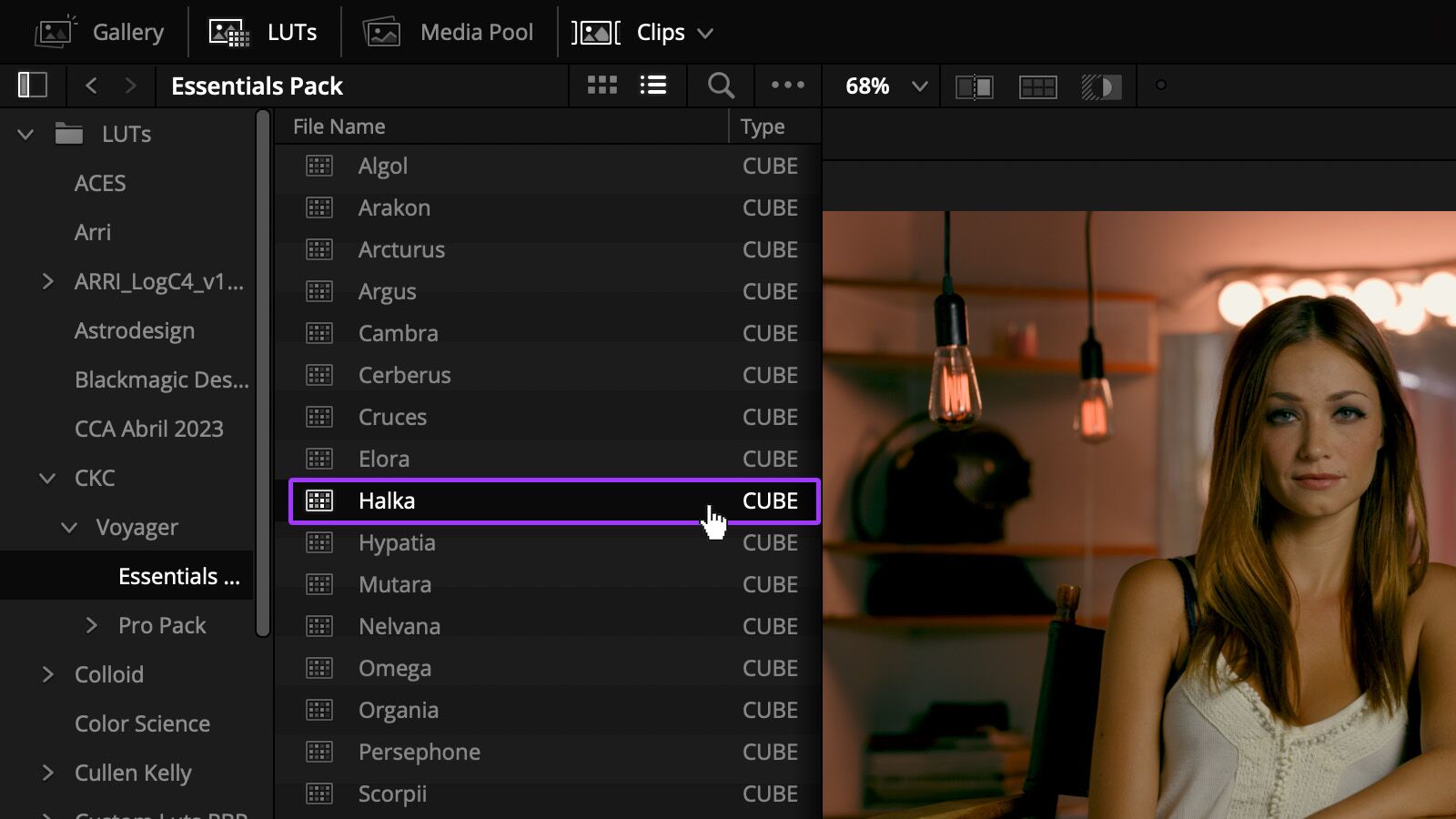This screenshot has height=819, width=1456.
Task: Click the highlight mode icon
Action: click(x=1101, y=86)
